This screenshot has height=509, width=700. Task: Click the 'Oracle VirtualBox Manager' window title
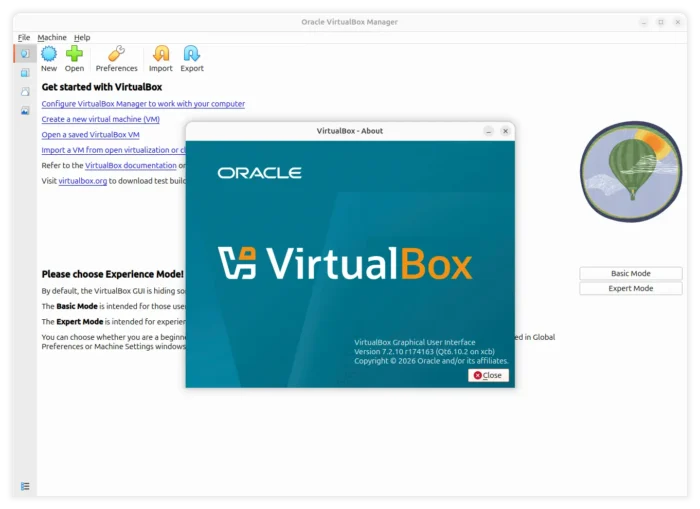click(x=349, y=22)
